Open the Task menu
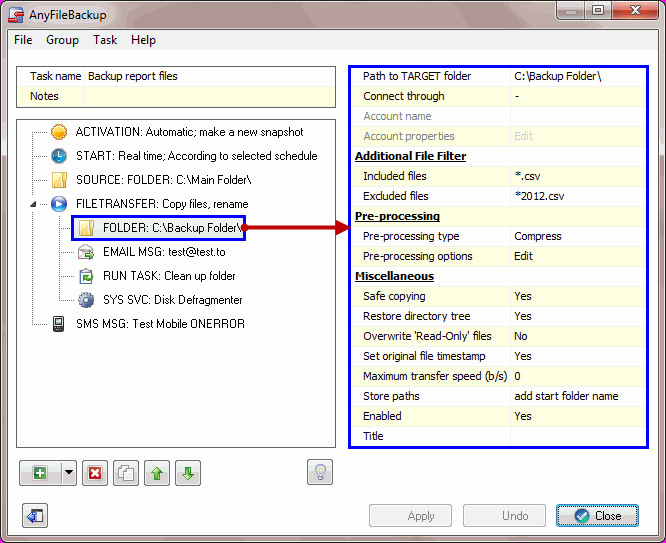666x543 pixels. (x=105, y=40)
